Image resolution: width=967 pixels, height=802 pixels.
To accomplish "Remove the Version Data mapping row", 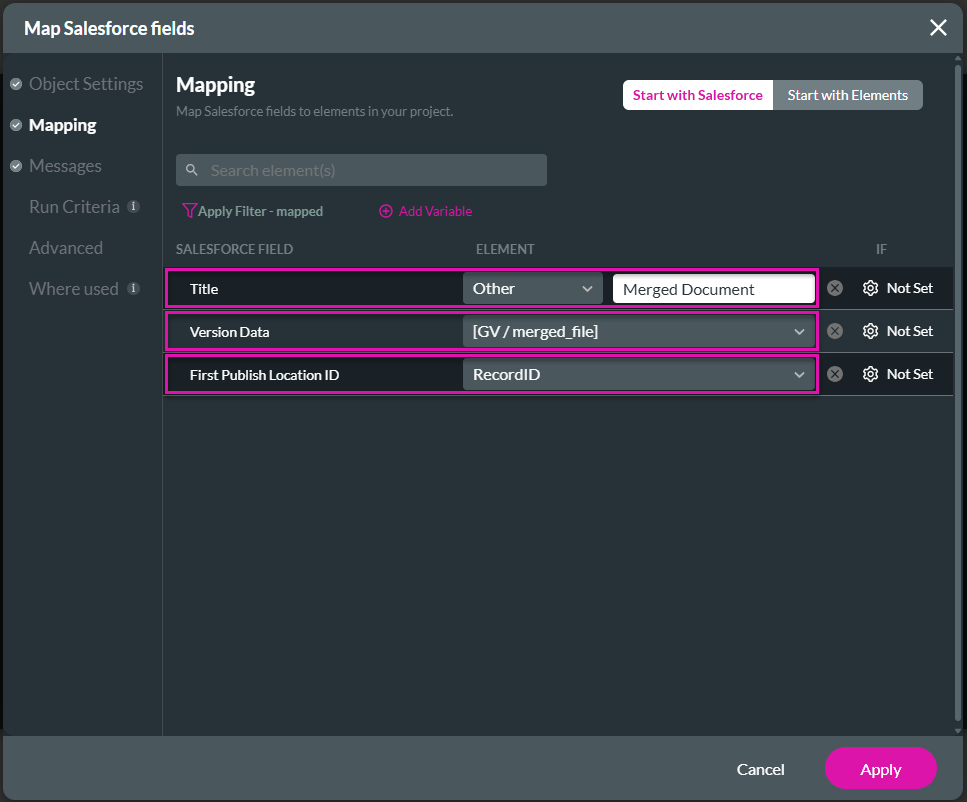I will 835,331.
